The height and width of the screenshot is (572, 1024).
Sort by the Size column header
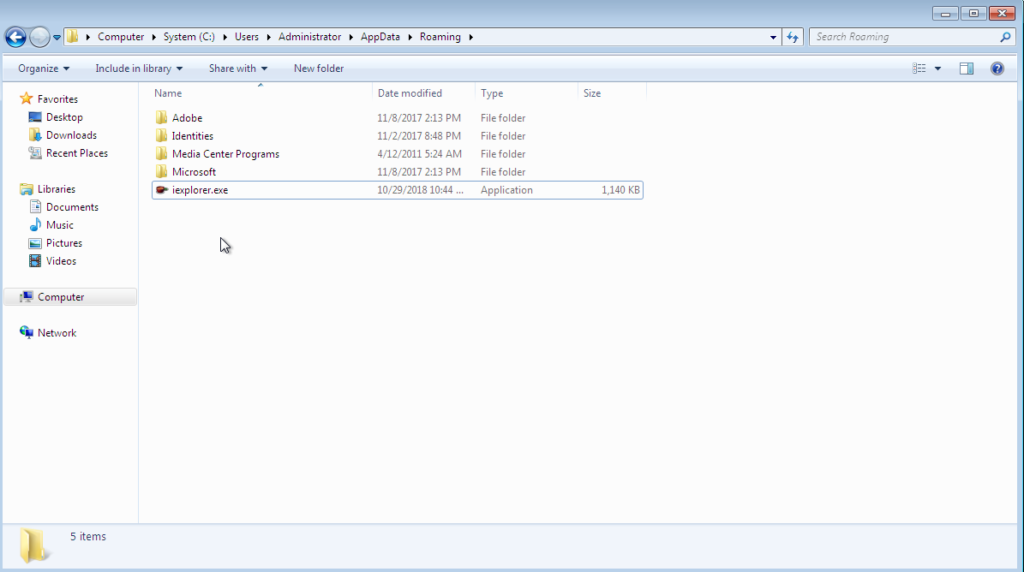click(612, 93)
